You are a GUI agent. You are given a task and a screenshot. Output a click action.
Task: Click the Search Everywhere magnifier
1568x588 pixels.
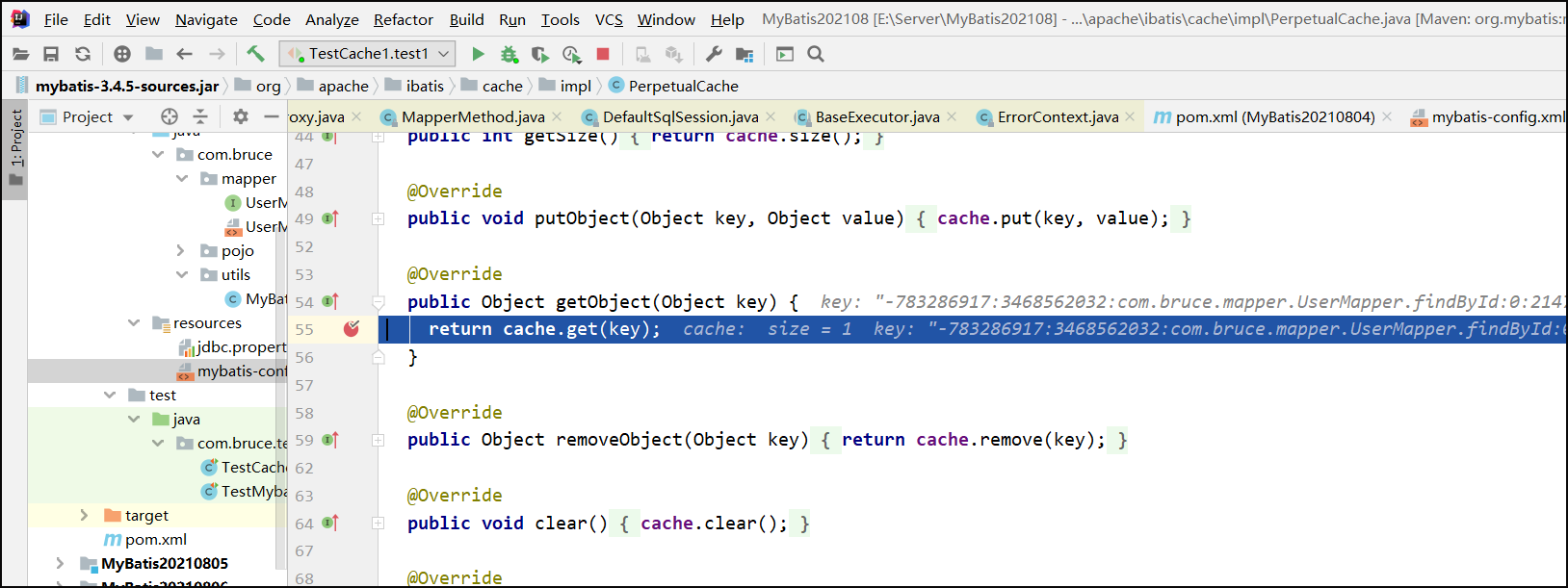point(816,54)
